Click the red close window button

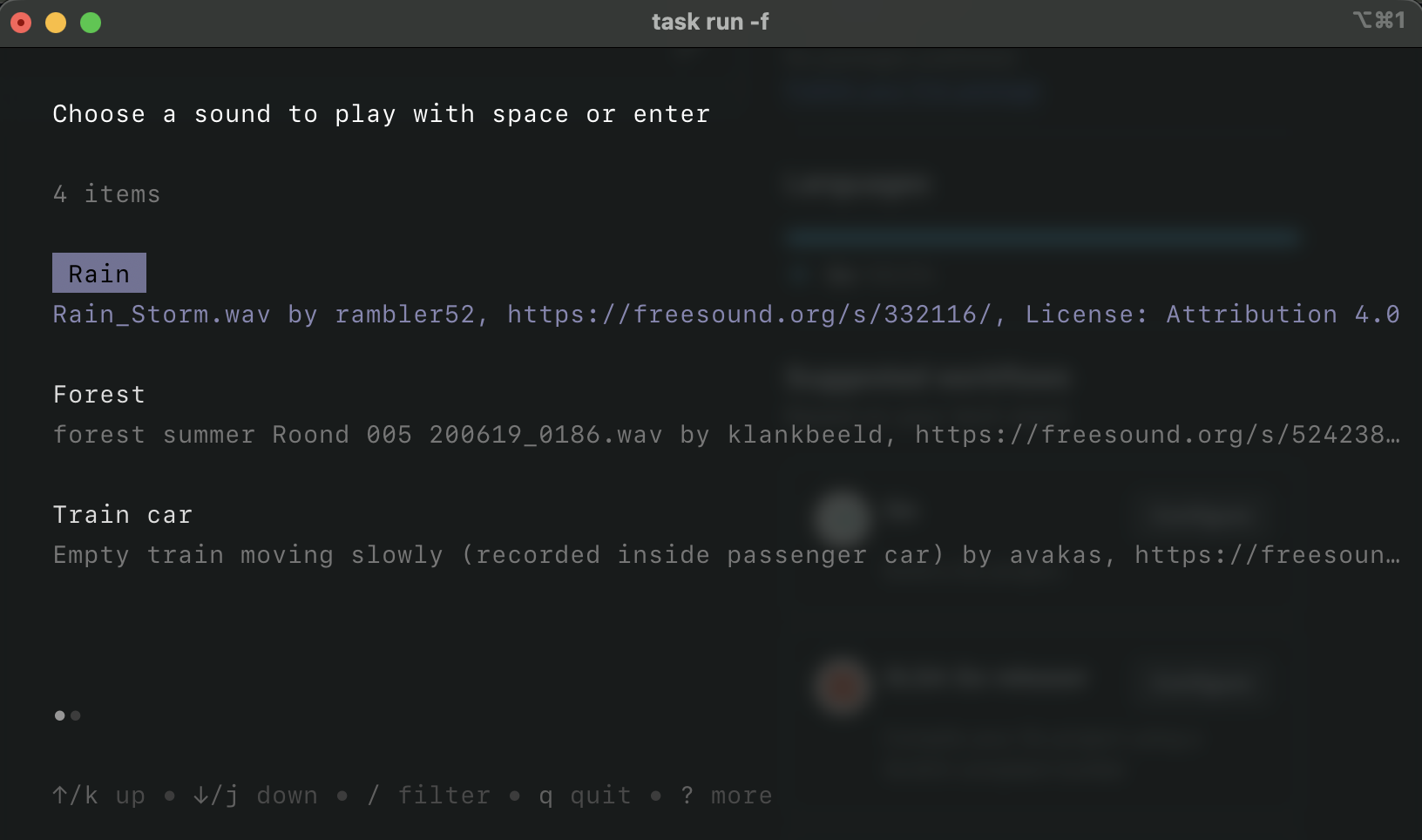tap(21, 23)
